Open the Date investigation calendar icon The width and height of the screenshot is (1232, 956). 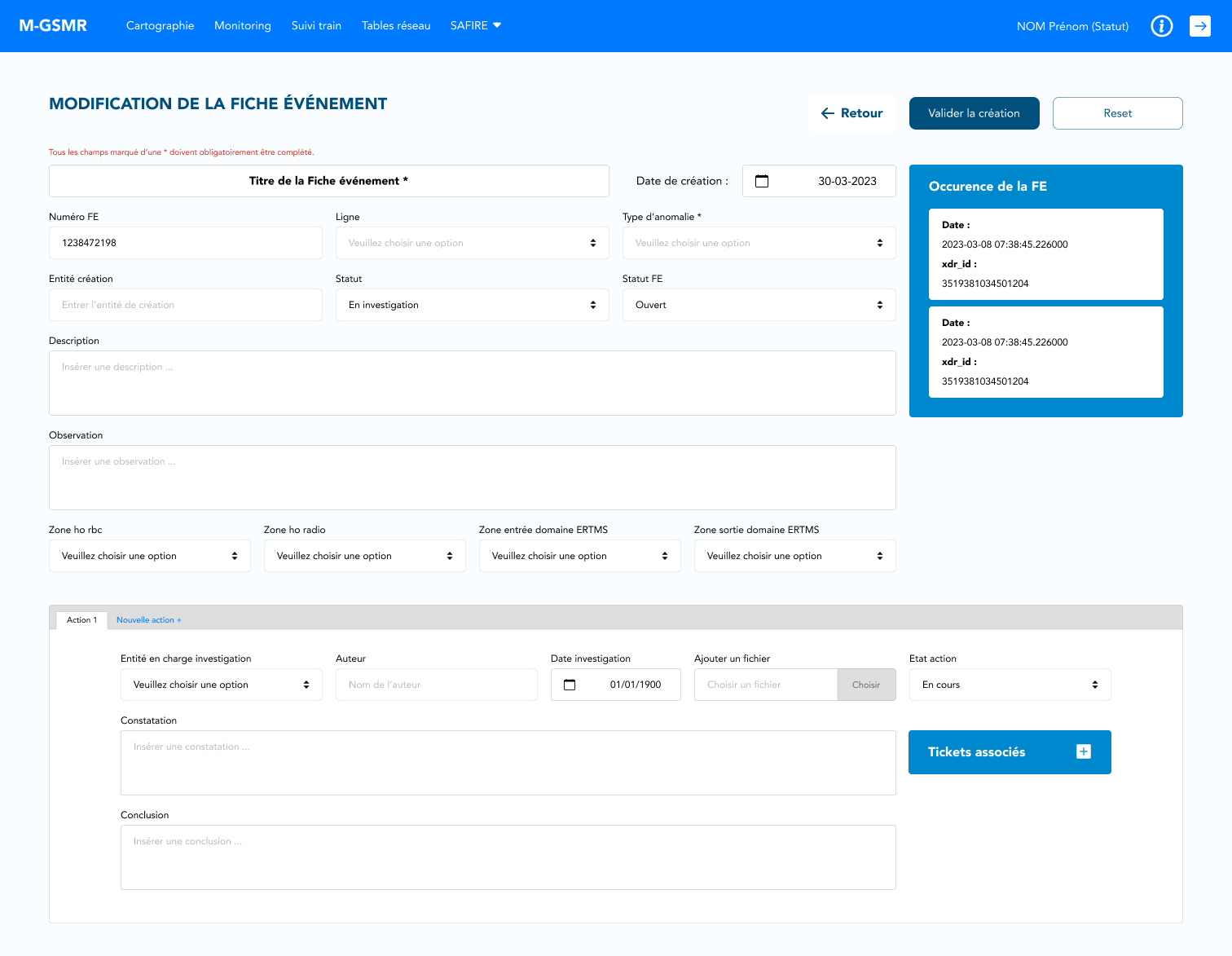point(570,685)
